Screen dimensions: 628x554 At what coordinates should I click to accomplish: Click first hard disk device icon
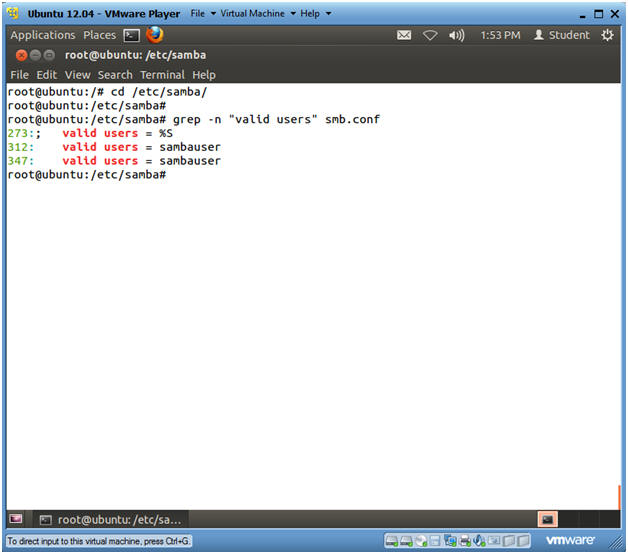392,541
